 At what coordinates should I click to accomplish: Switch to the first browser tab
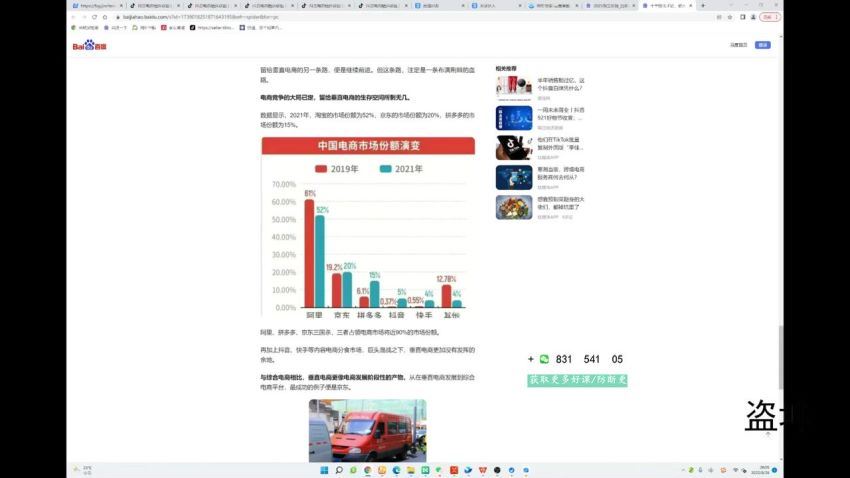(96, 5)
